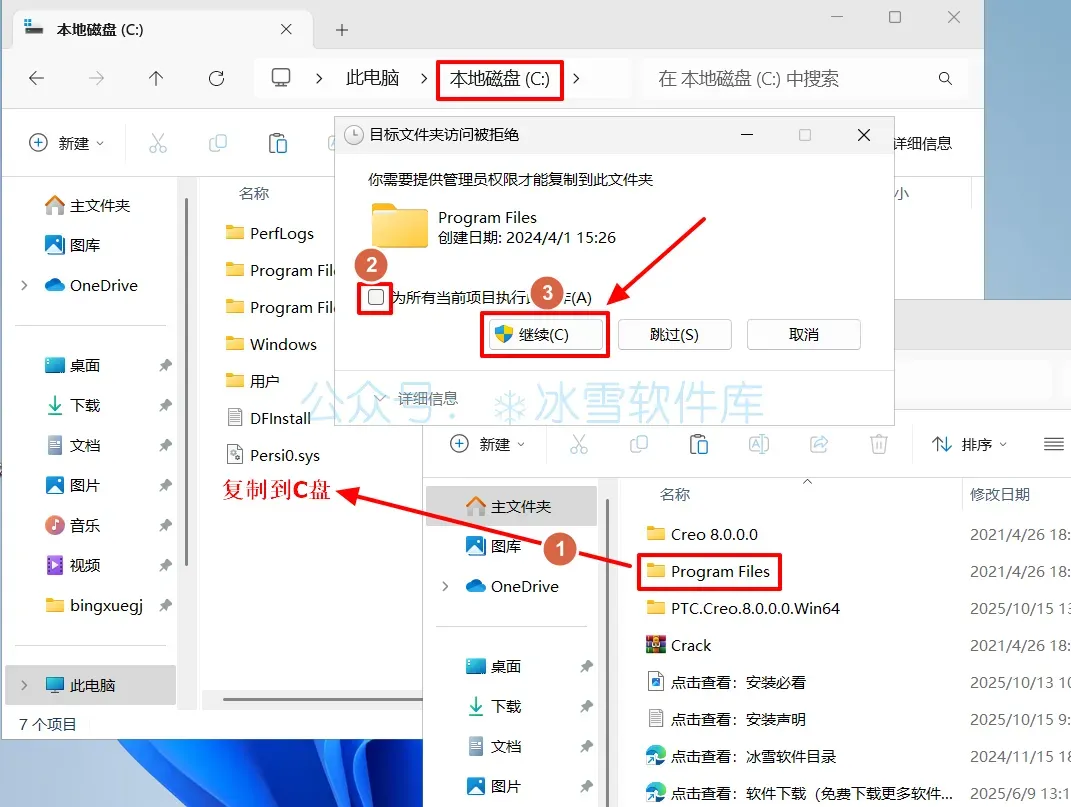Click the search magnifier icon
The width and height of the screenshot is (1071, 807).
coord(945,79)
